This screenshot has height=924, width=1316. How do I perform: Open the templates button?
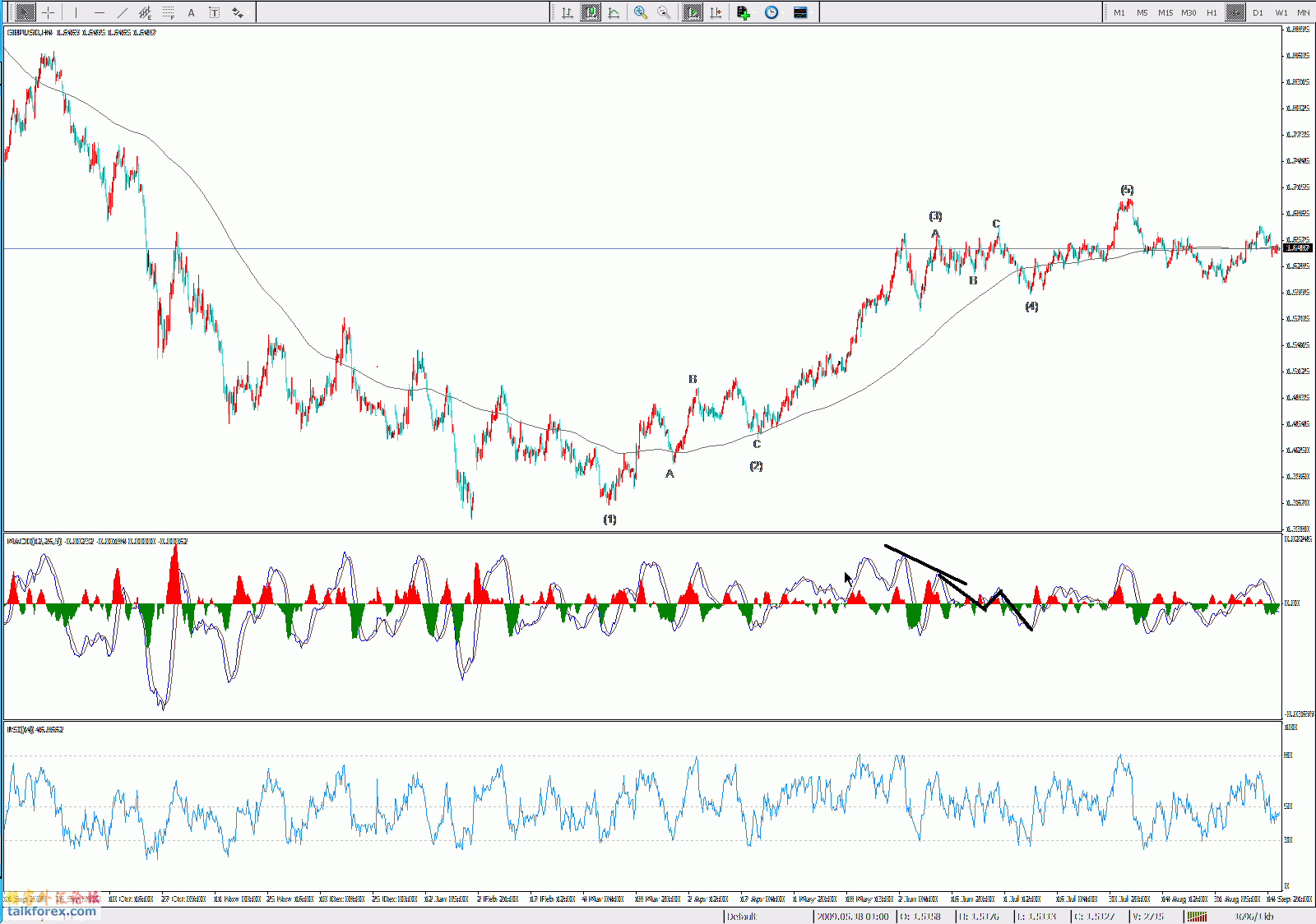pos(800,12)
